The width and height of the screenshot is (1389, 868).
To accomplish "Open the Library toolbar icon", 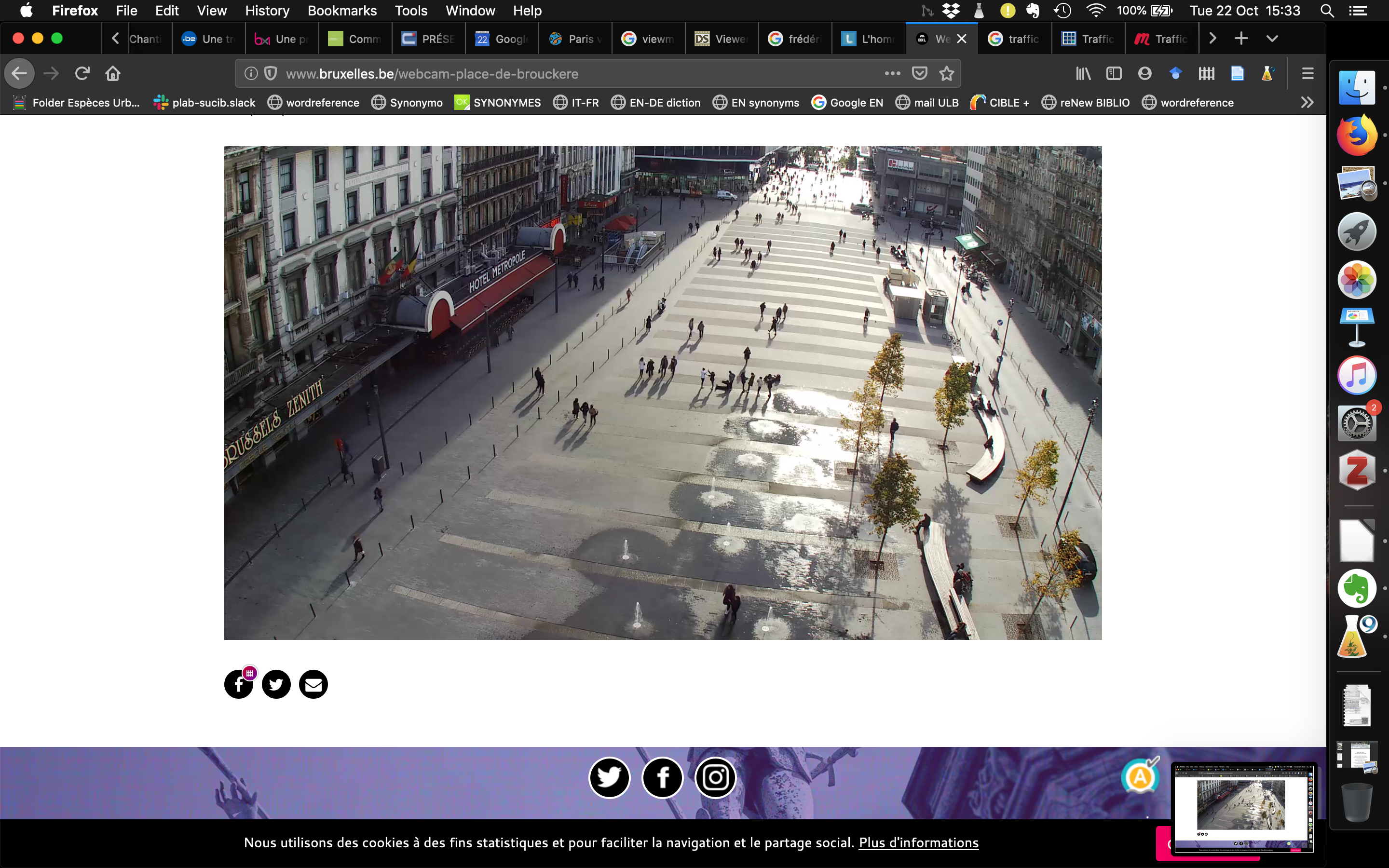I will tap(1083, 73).
